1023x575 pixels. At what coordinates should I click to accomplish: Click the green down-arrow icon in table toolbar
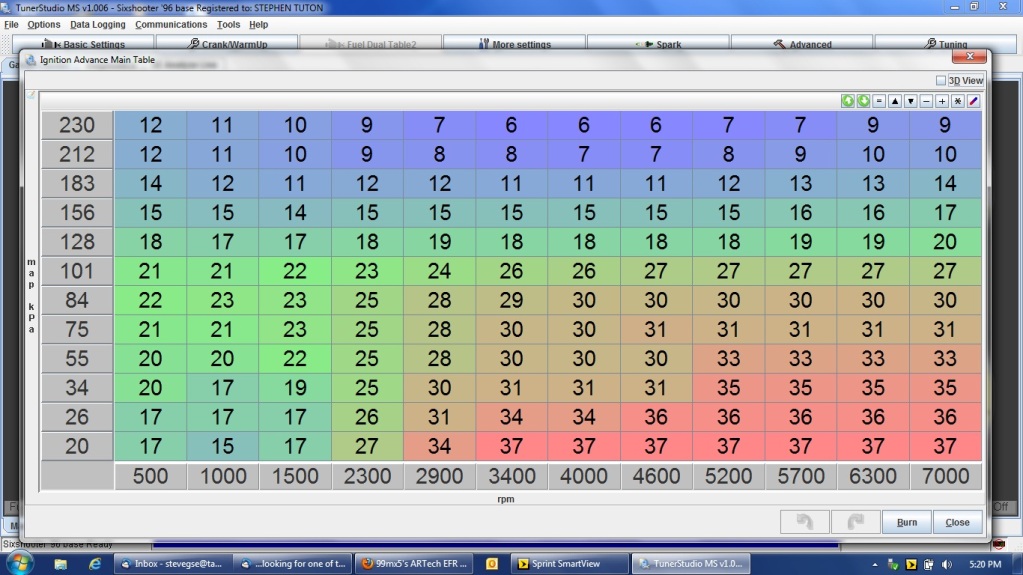pyautogui.click(x=863, y=101)
